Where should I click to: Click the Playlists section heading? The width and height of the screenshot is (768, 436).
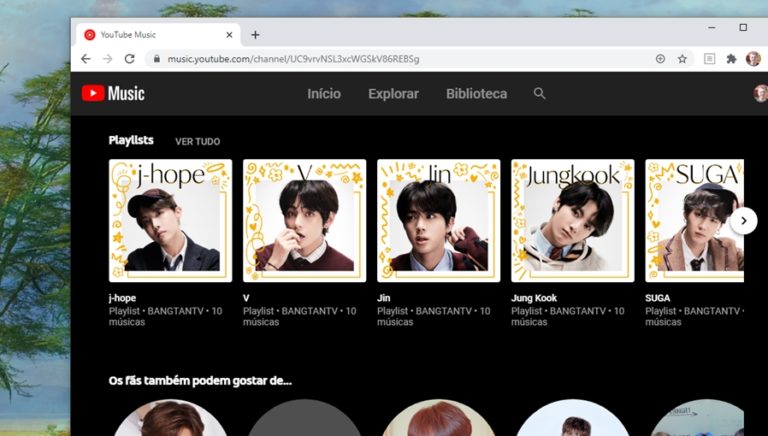[x=131, y=140]
